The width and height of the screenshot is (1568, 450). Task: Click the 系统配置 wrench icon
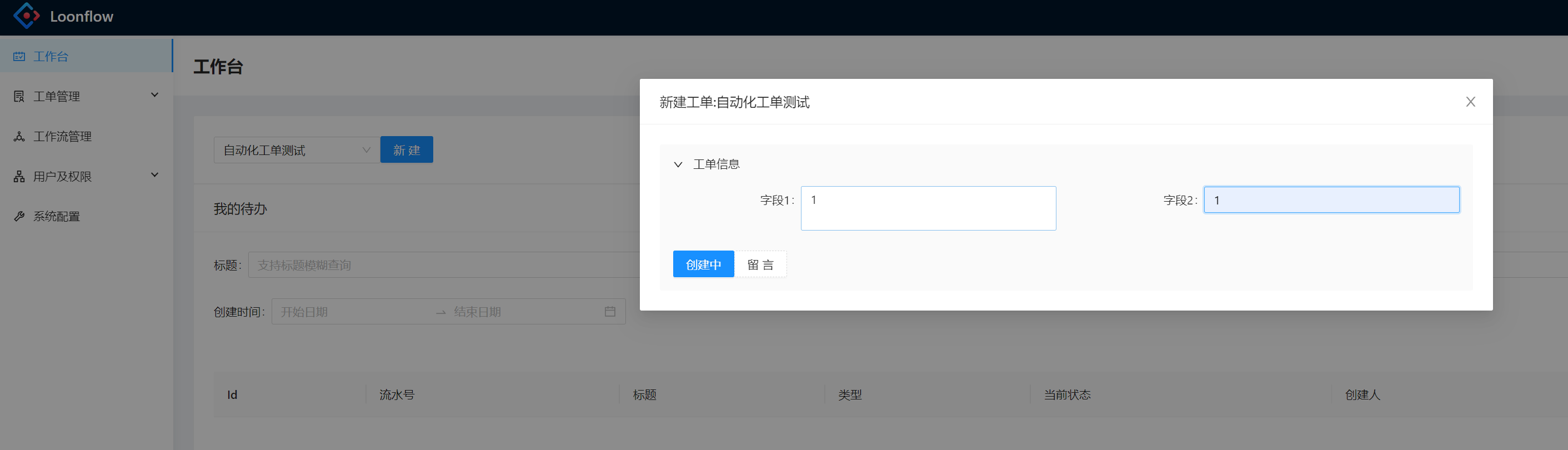pos(19,216)
